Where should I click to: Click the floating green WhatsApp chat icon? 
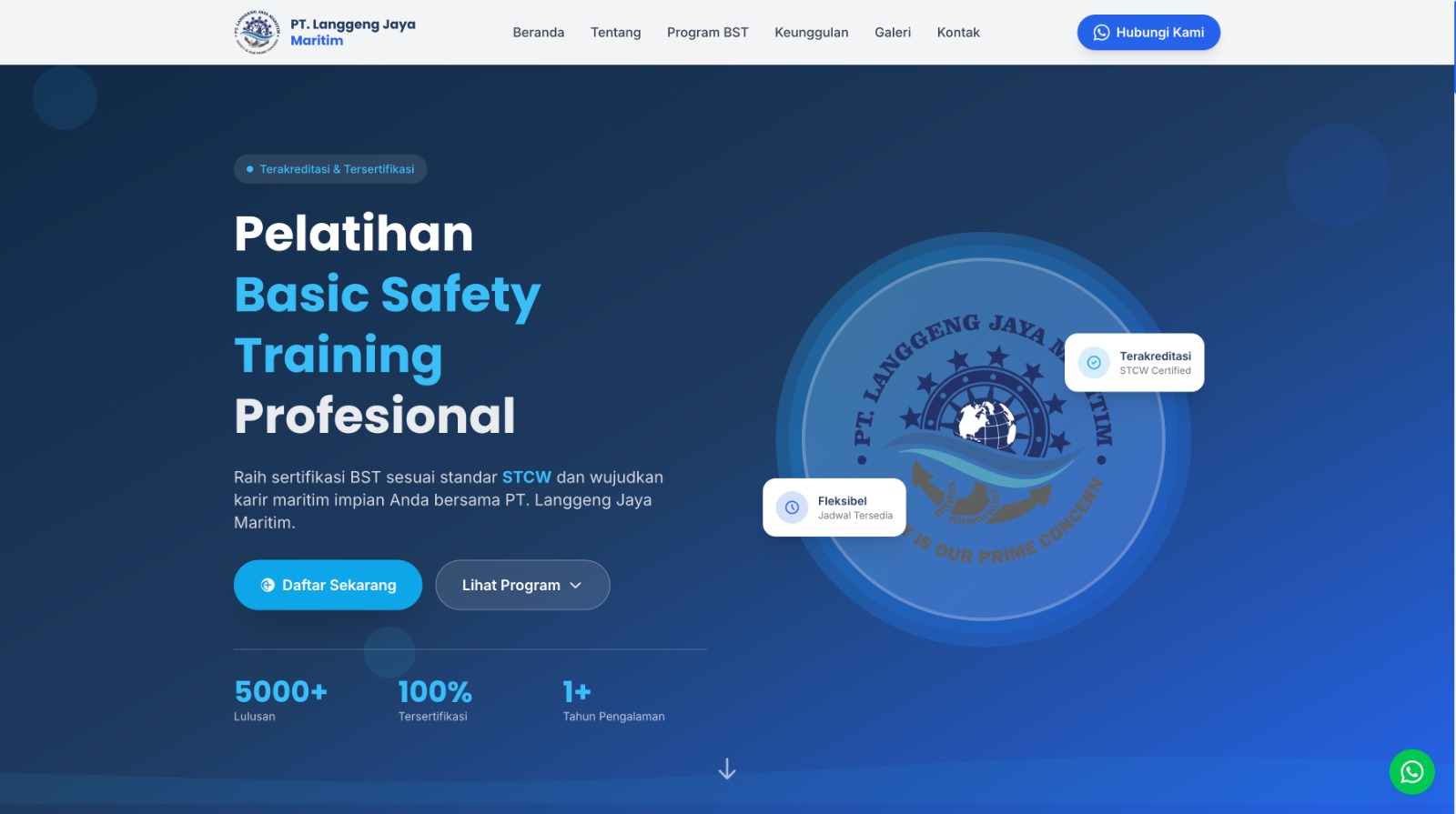click(x=1411, y=771)
